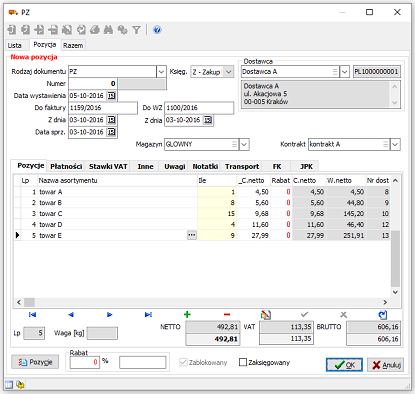415x394 pixels.
Task: Open the Księg. Z - Zakup dropdown
Action: pos(228,72)
